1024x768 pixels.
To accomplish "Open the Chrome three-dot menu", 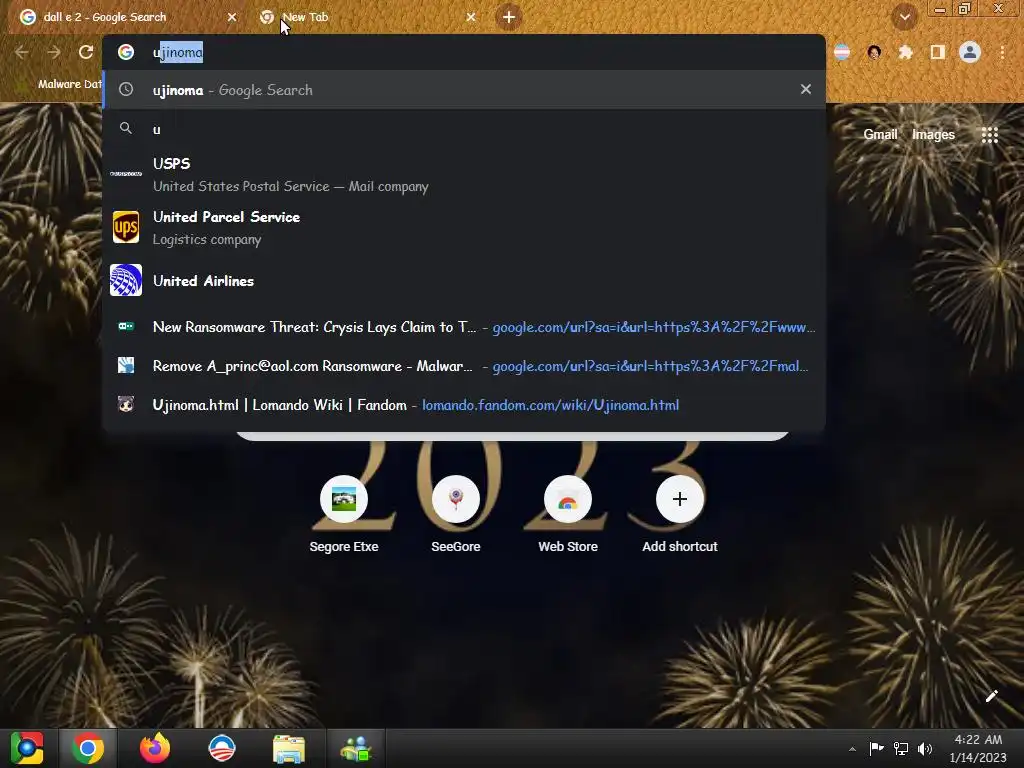I will click(x=1002, y=52).
